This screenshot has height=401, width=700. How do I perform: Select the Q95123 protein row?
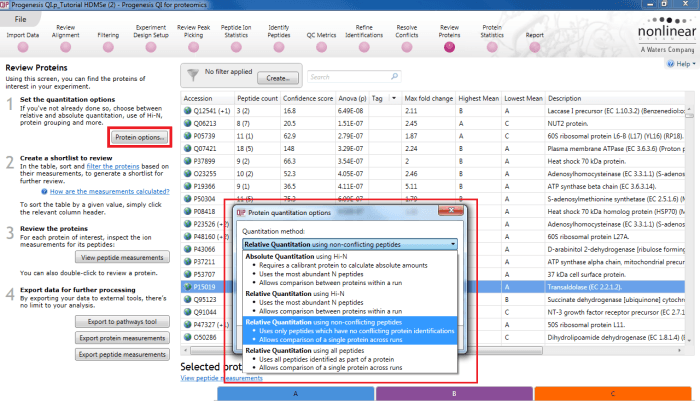[x=433, y=299]
